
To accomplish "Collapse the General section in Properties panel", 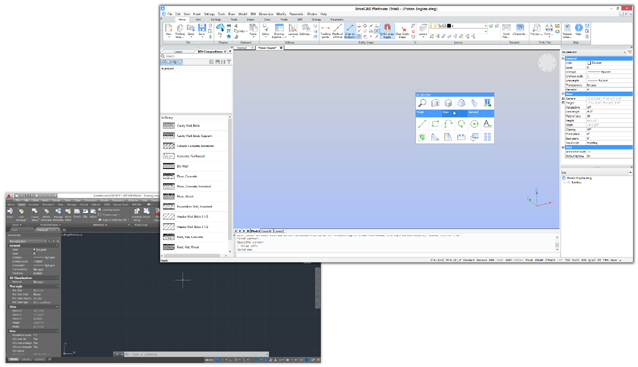I will [564, 59].
